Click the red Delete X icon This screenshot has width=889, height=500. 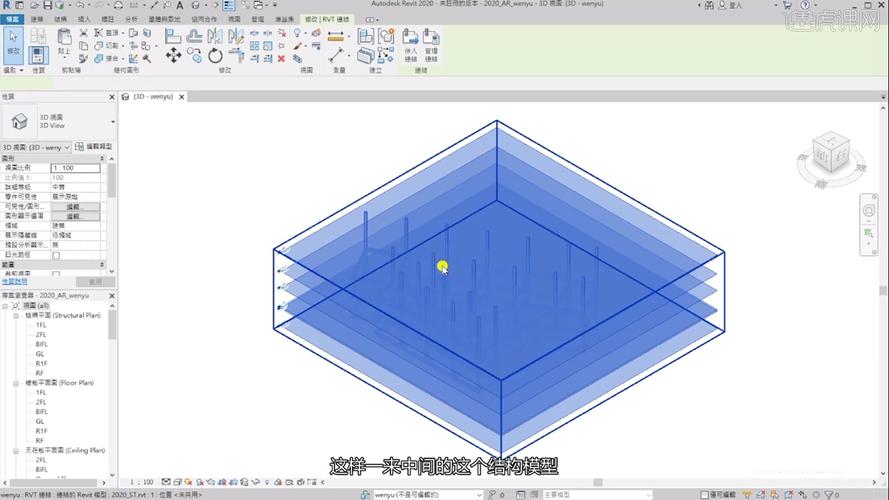tap(281, 58)
